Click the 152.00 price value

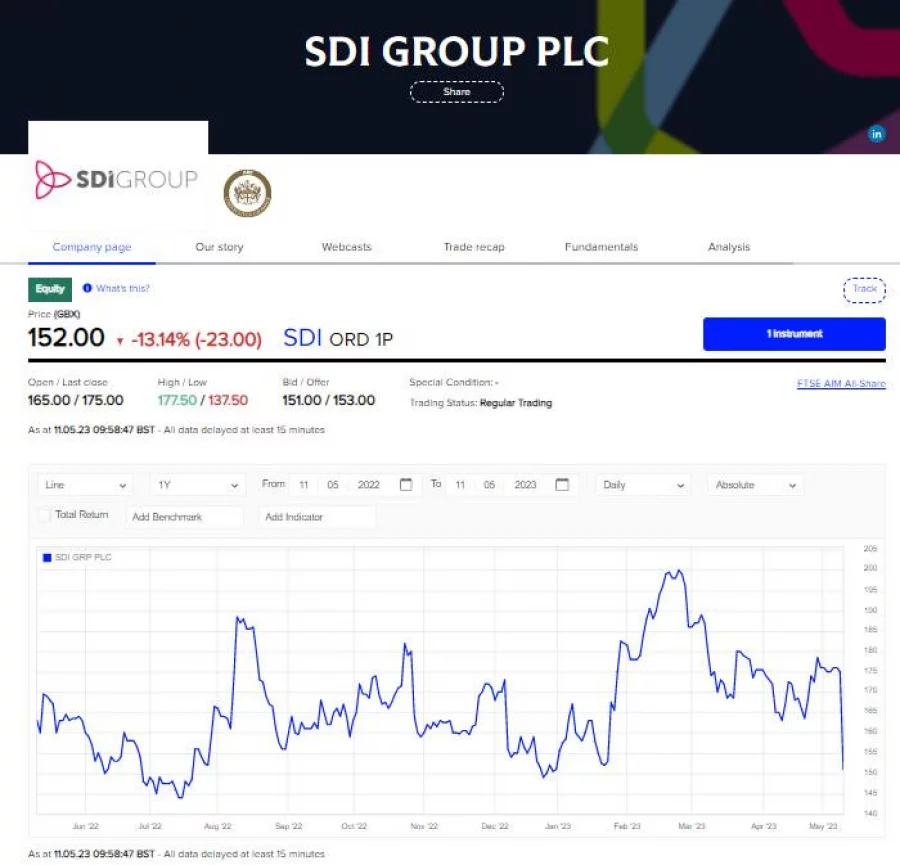[x=67, y=338]
